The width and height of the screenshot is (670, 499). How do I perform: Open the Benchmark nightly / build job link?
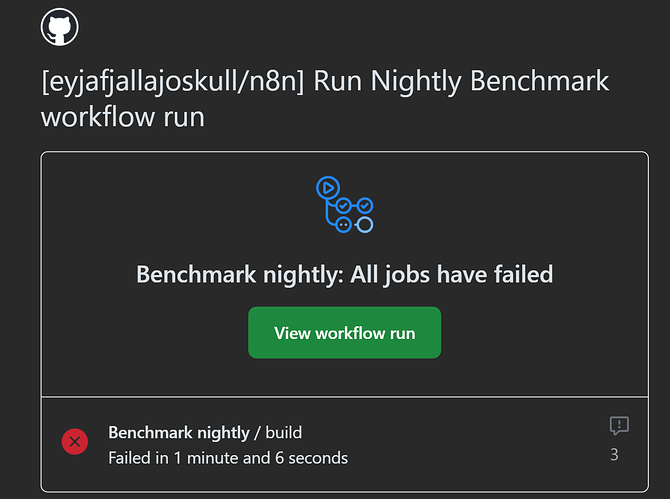pos(205,432)
